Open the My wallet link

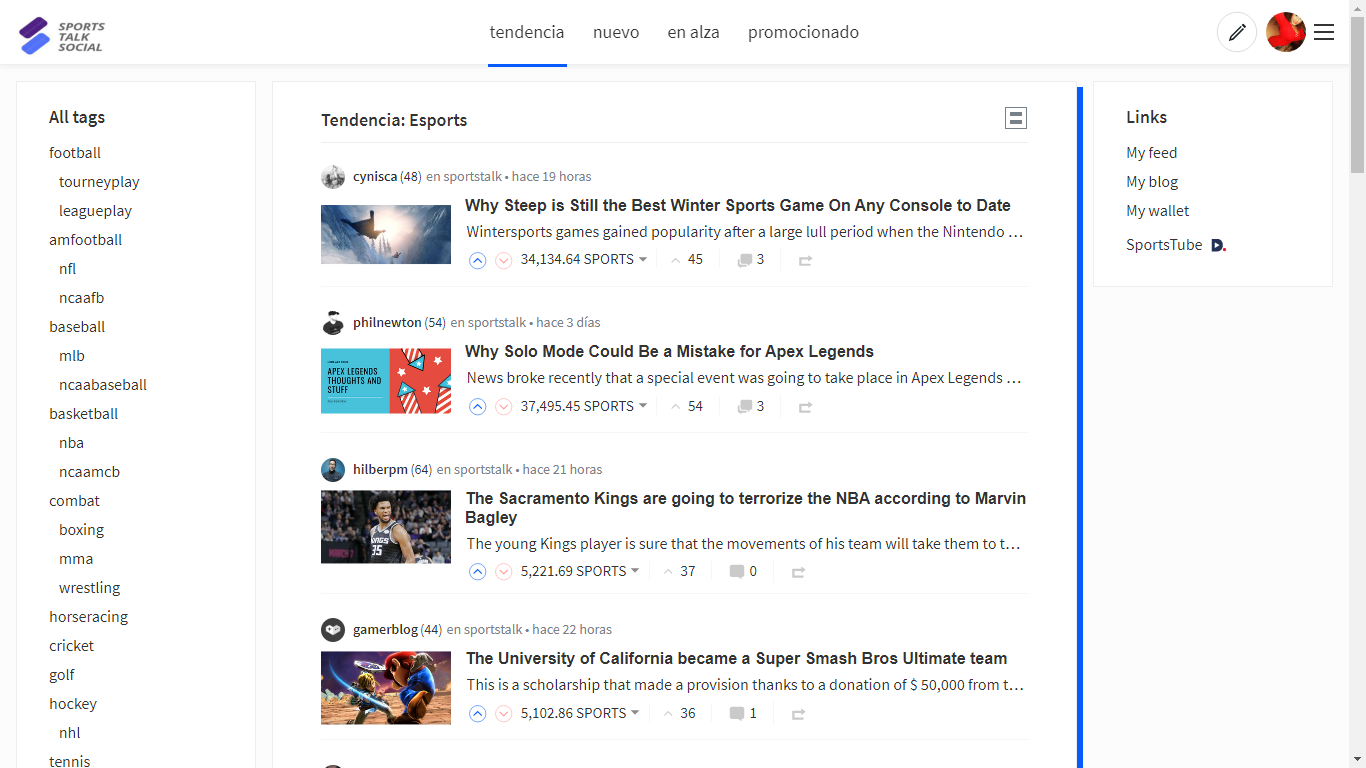coord(1158,211)
